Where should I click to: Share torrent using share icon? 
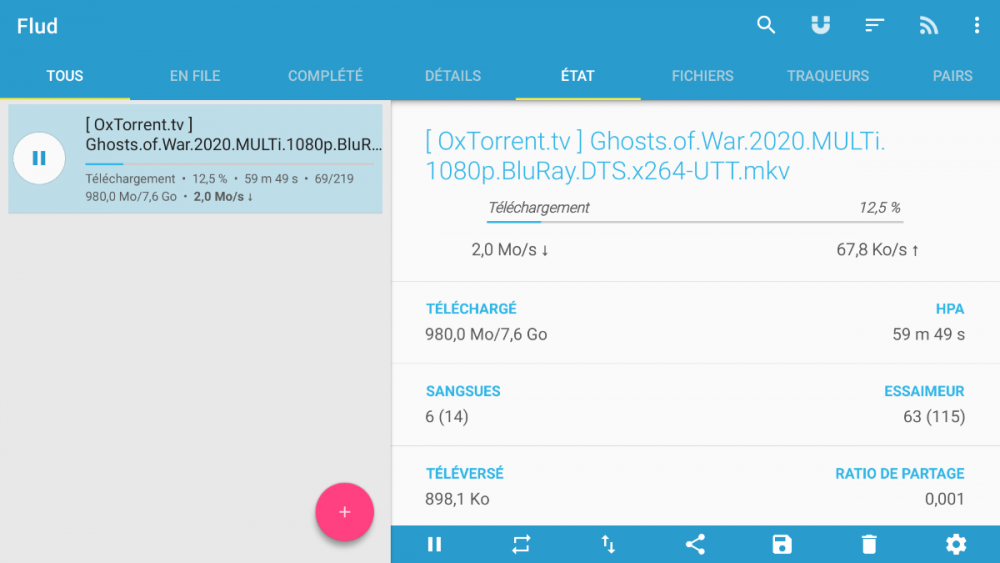click(695, 544)
